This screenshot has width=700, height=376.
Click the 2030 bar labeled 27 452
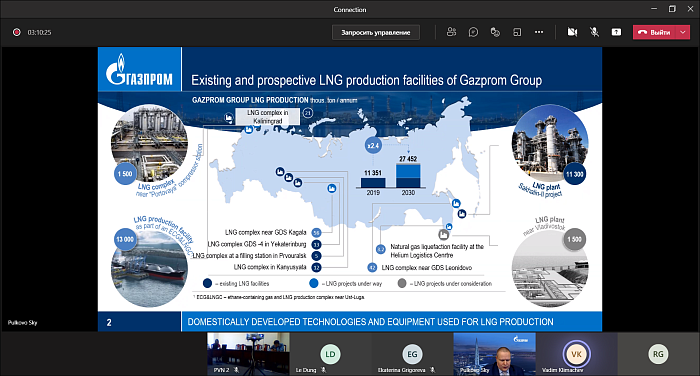(x=408, y=175)
